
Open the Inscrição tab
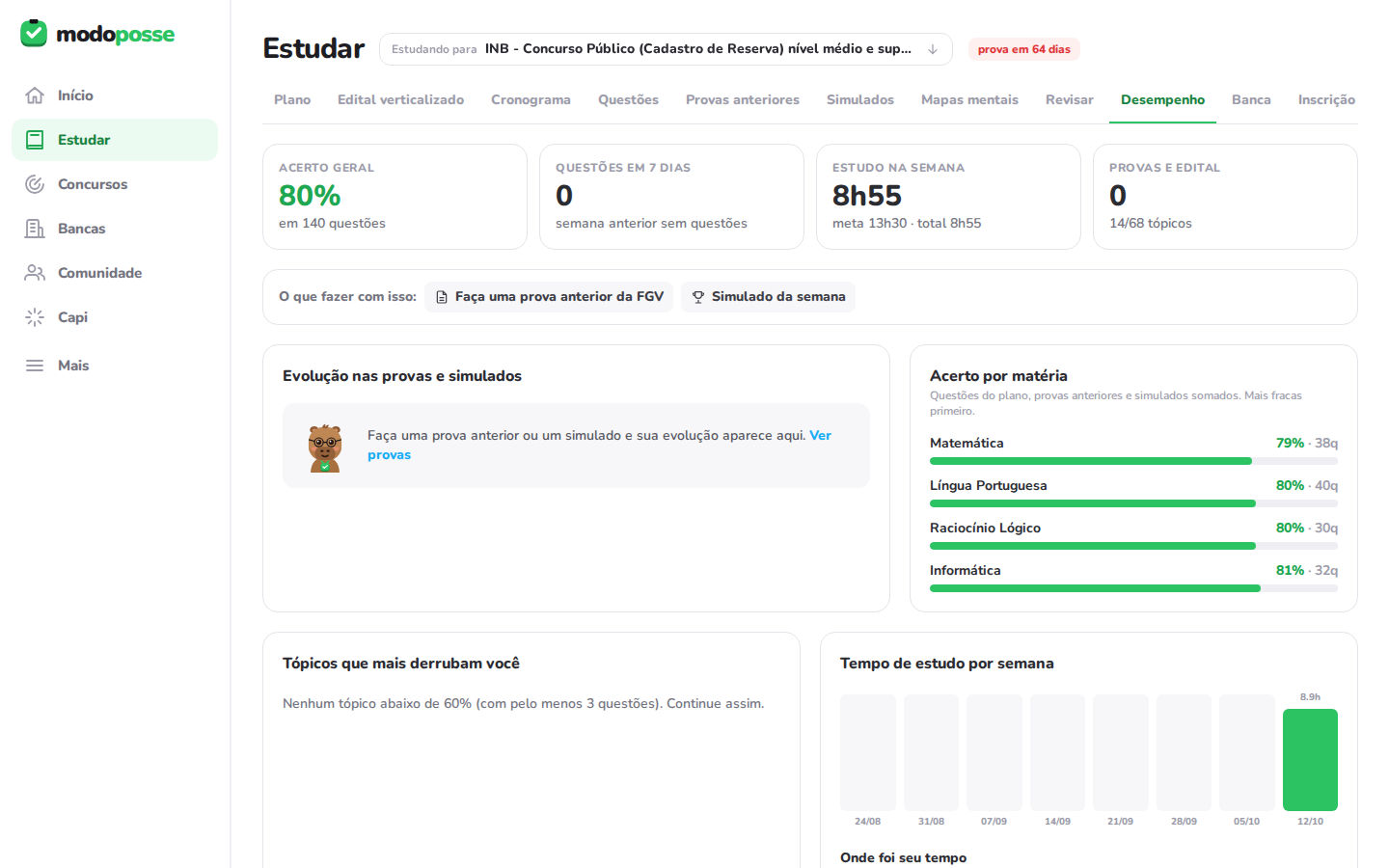pos(1326,99)
